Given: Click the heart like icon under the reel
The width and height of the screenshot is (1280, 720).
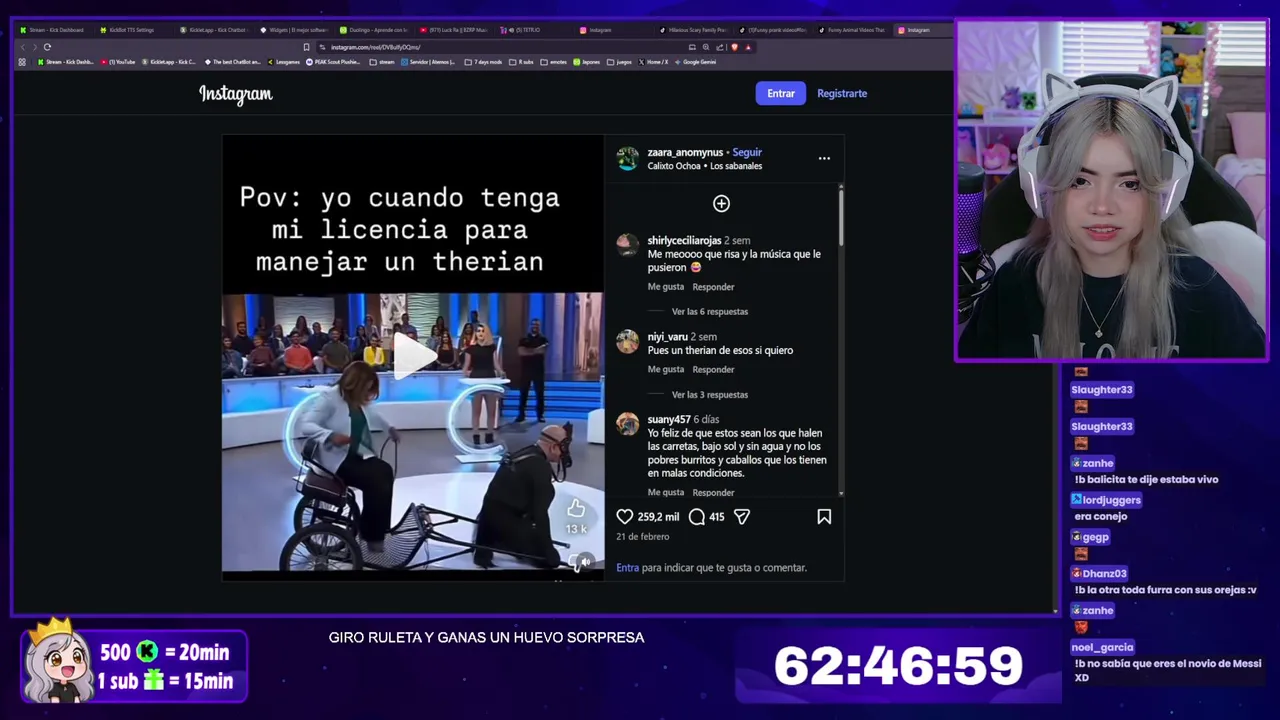Looking at the screenshot, I should 624,517.
